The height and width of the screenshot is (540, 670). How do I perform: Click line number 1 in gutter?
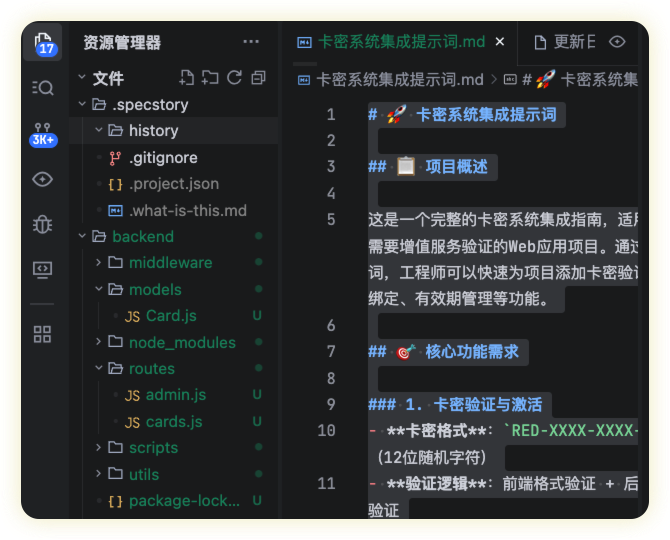(x=331, y=114)
